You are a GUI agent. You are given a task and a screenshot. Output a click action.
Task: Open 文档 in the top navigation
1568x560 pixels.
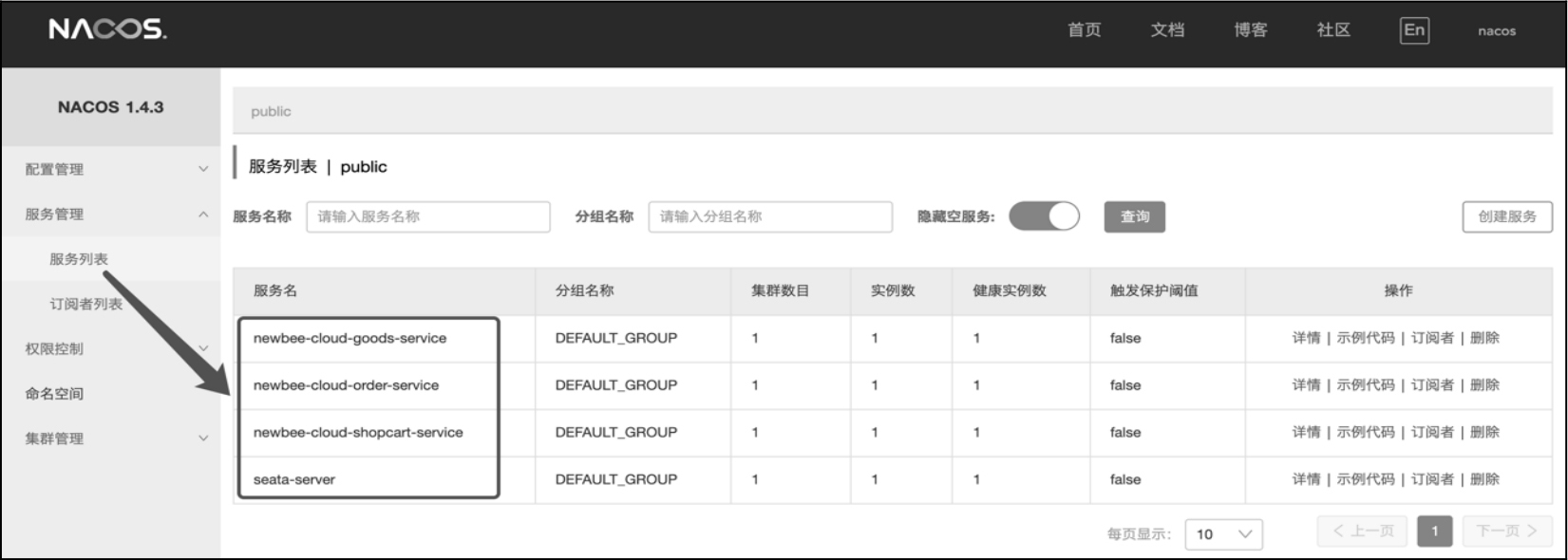click(x=1167, y=30)
